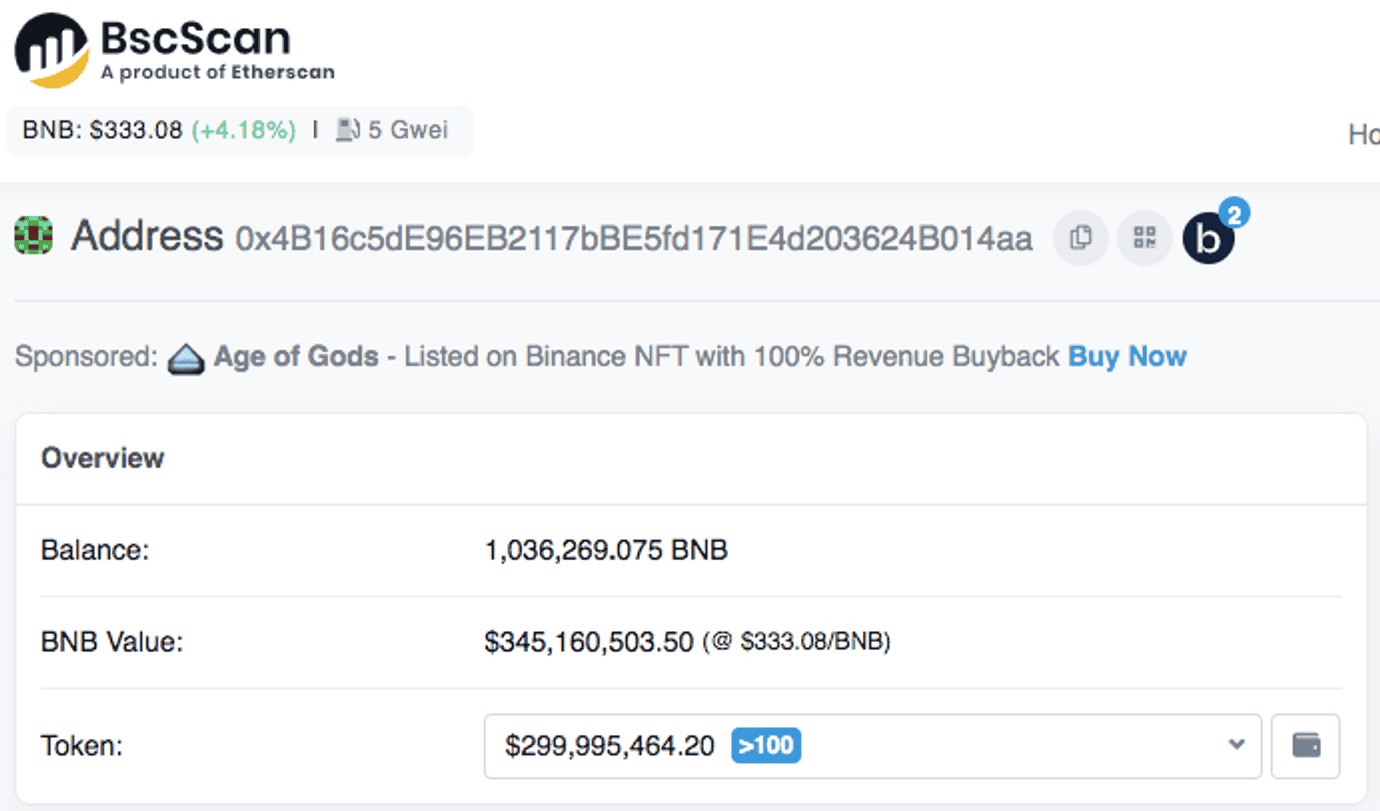
Task: Click the 'Balance:' row label
Action: coord(95,550)
